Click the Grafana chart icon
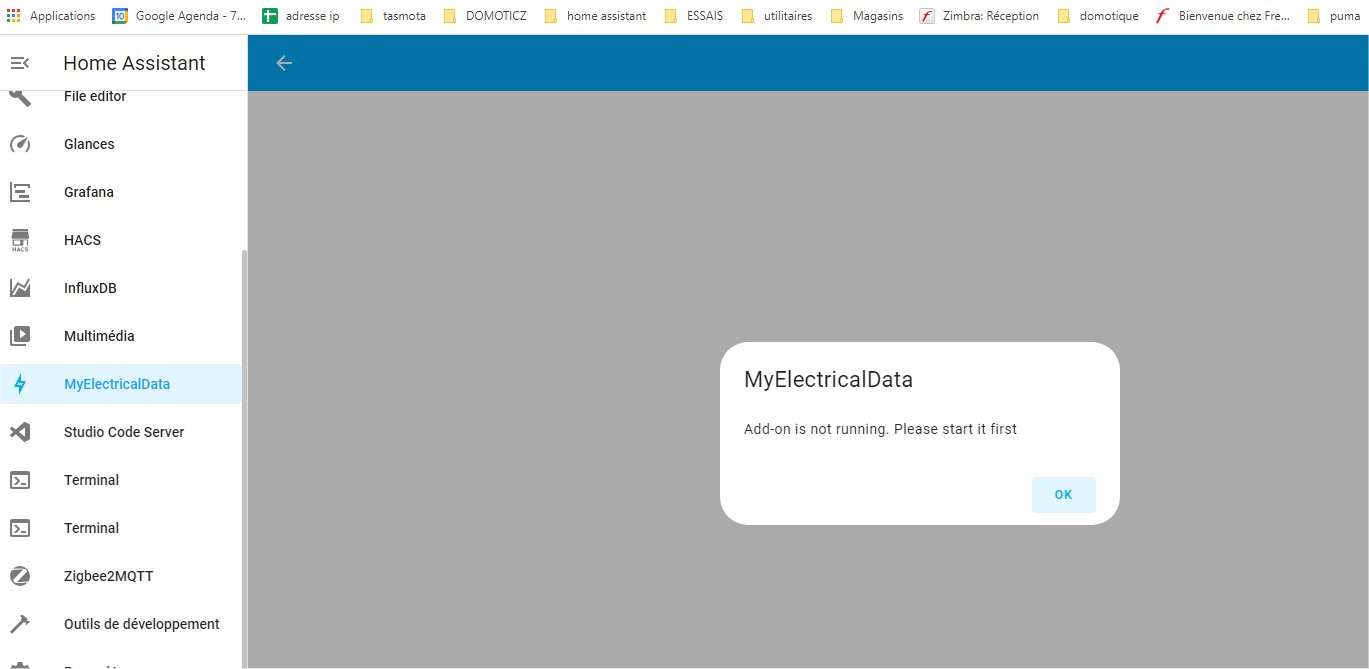 (x=20, y=192)
